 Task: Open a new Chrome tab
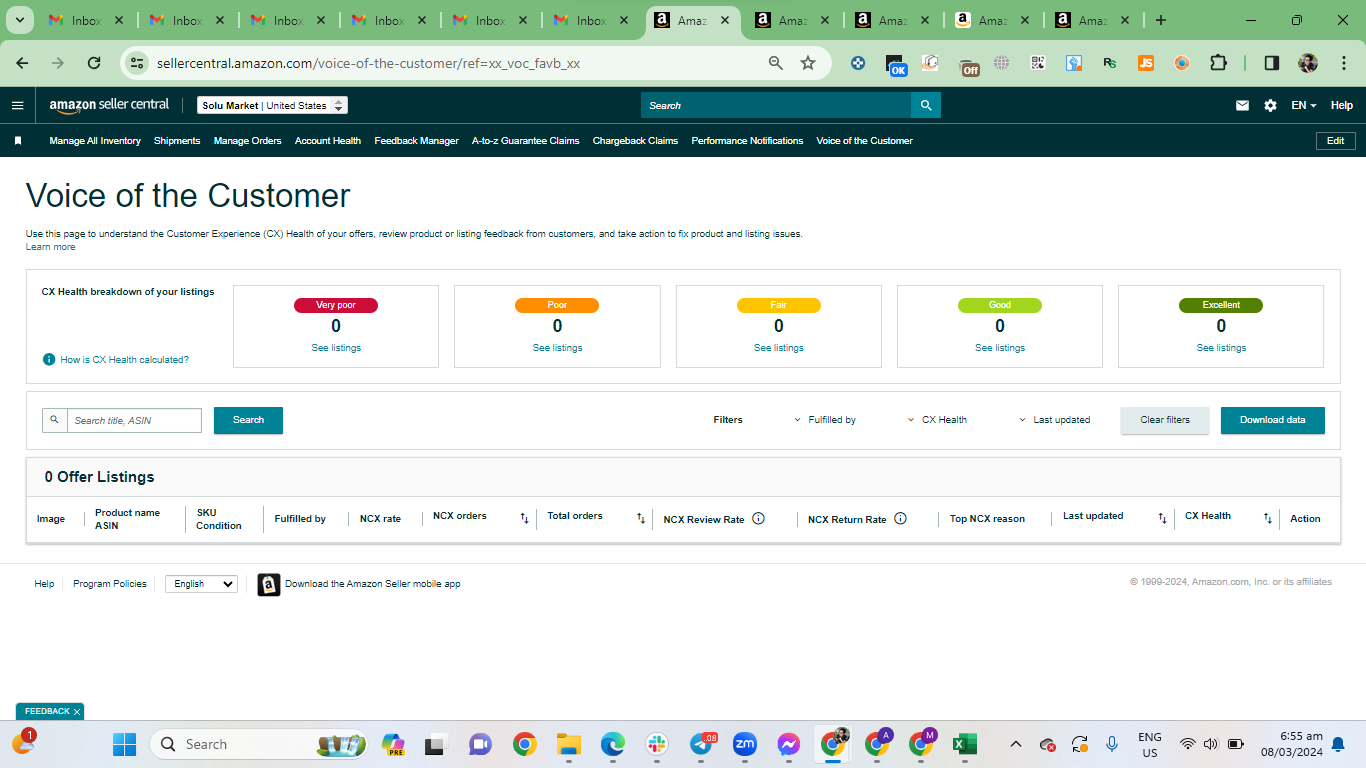click(1160, 20)
